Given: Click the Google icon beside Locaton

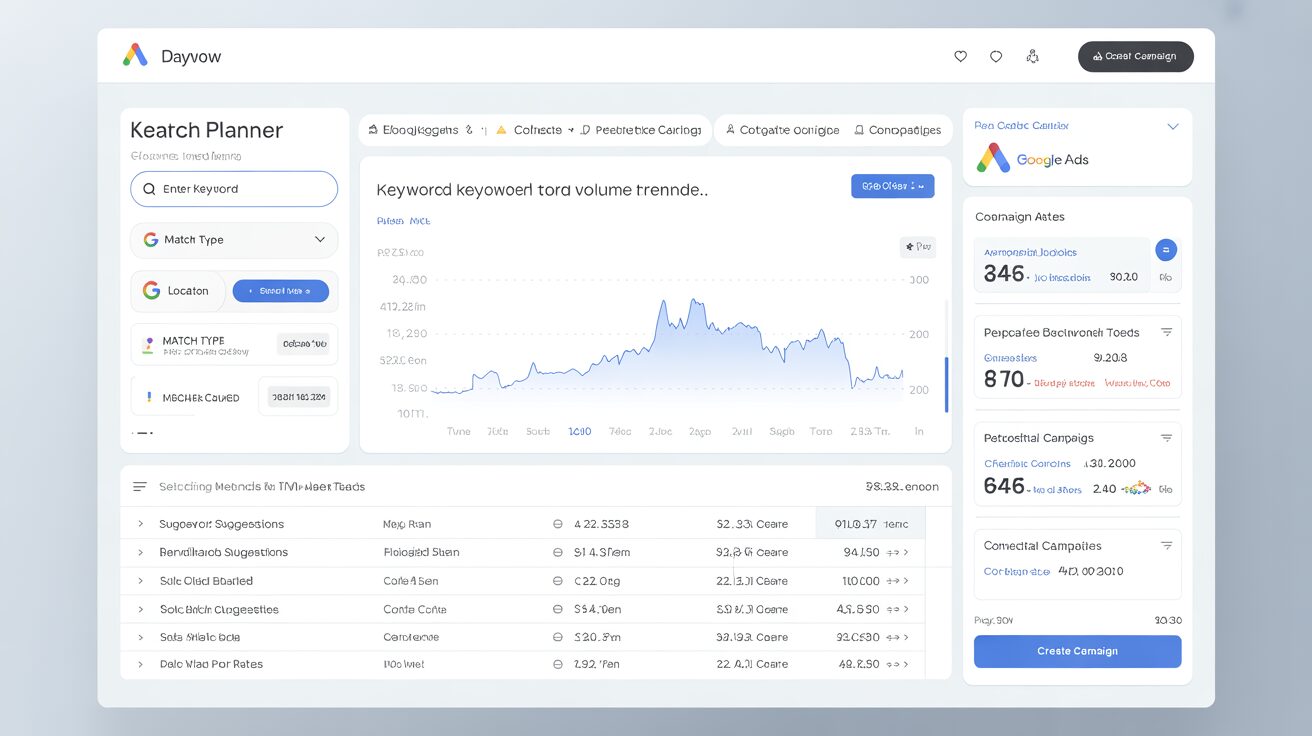Looking at the screenshot, I should (x=151, y=290).
